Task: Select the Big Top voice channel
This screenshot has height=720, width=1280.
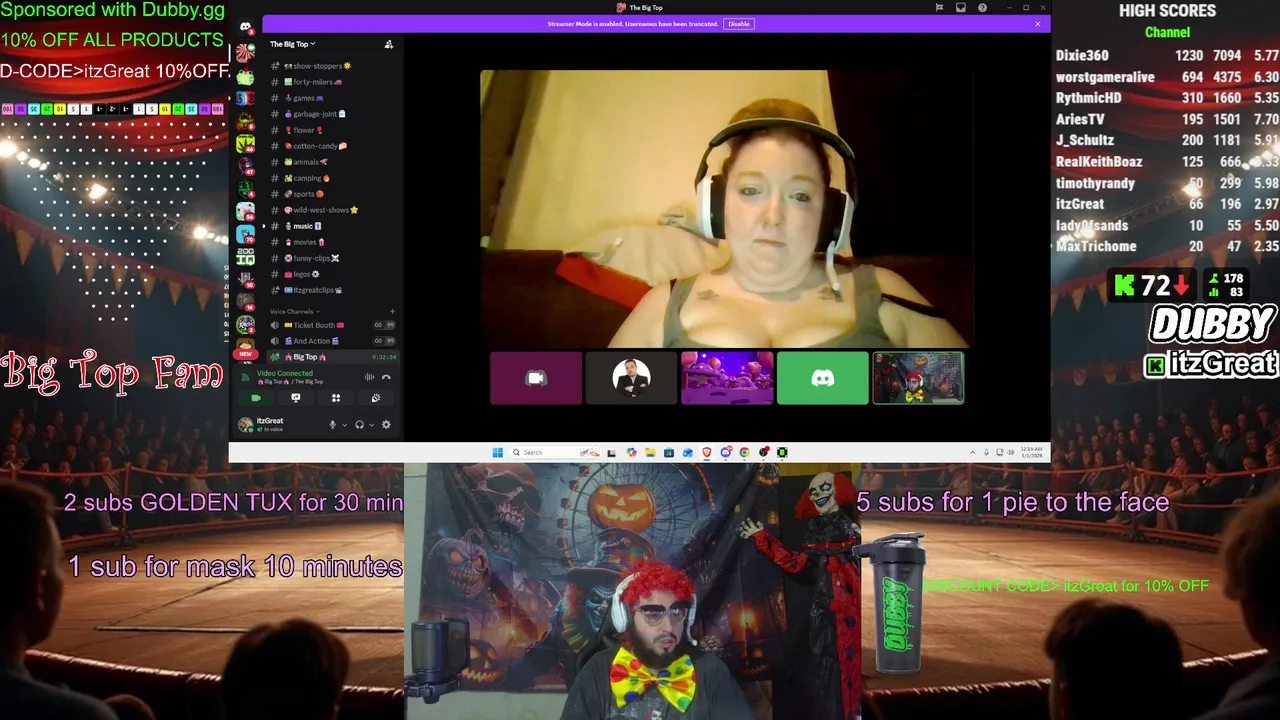Action: [x=331, y=357]
